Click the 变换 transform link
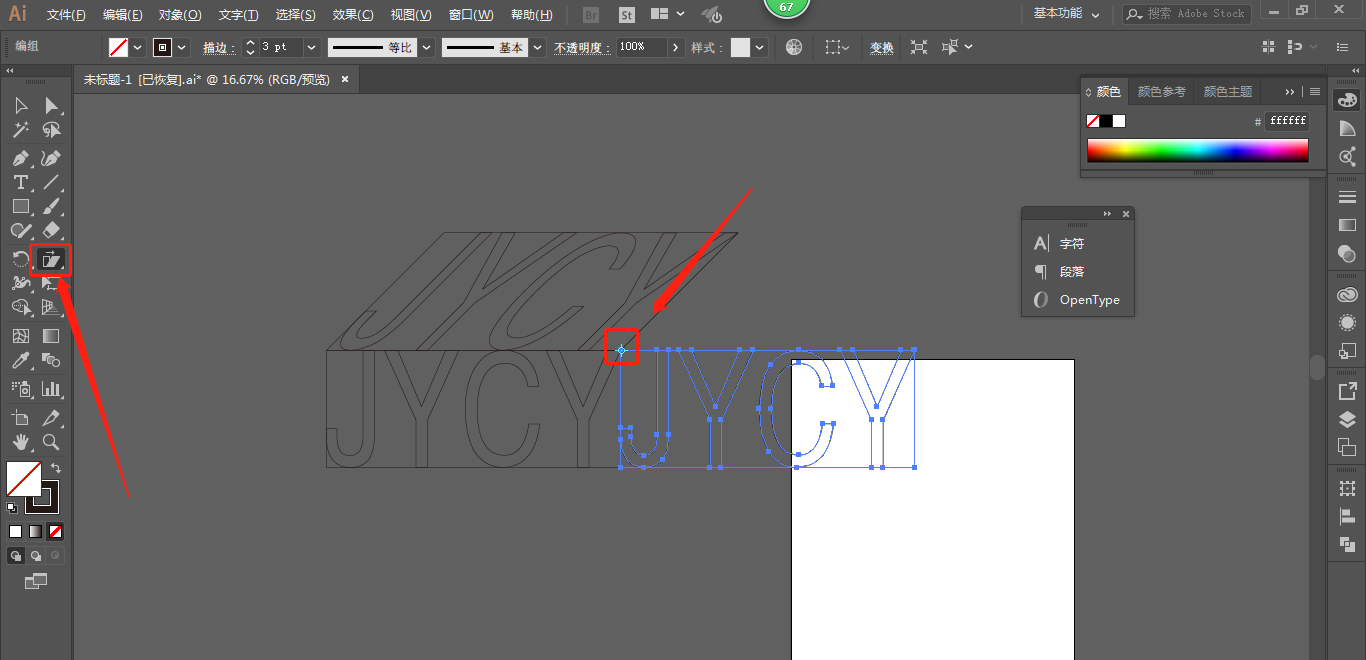1366x660 pixels. 881,47
